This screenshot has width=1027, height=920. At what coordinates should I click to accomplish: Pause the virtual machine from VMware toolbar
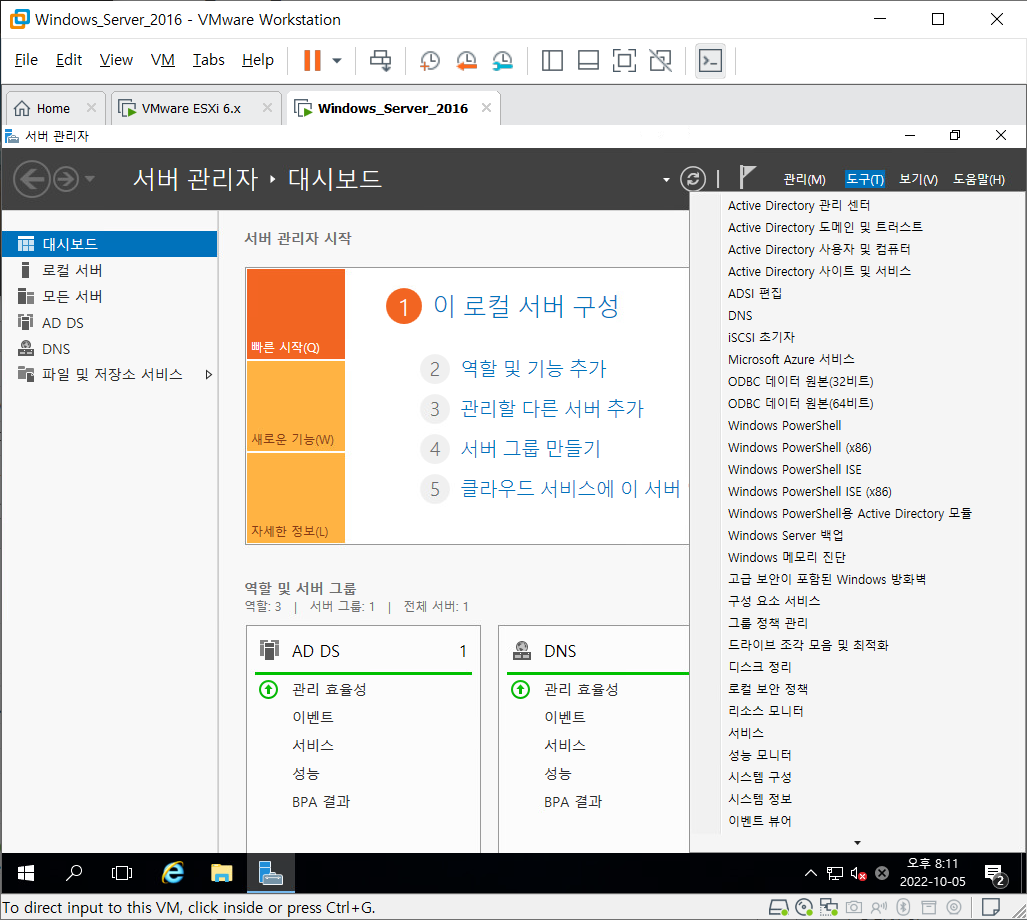click(312, 60)
